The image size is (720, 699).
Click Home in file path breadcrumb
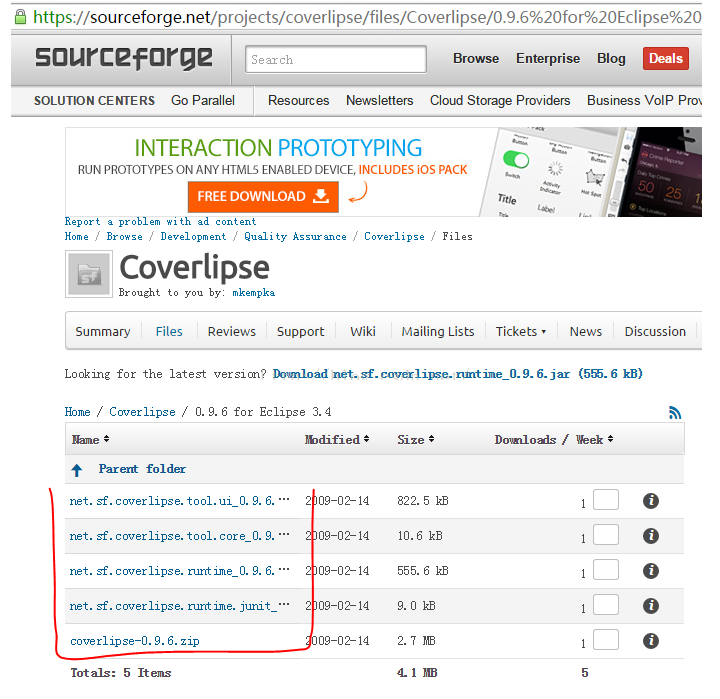[x=77, y=412]
